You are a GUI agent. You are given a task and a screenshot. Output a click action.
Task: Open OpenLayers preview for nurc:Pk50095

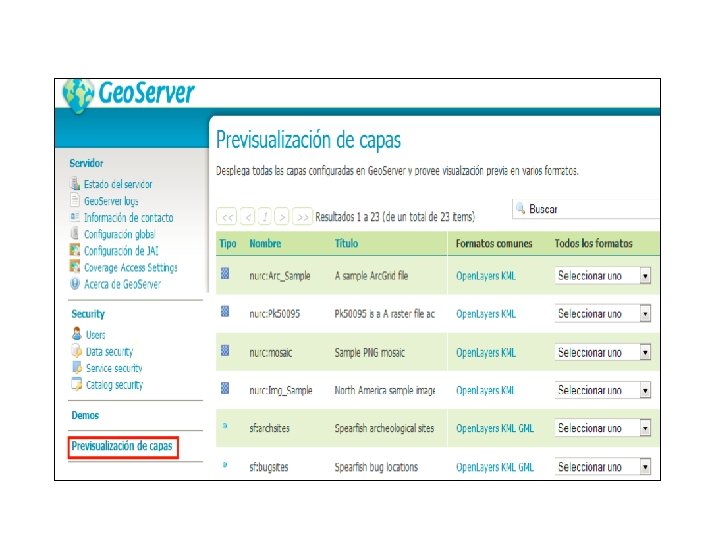click(x=478, y=314)
